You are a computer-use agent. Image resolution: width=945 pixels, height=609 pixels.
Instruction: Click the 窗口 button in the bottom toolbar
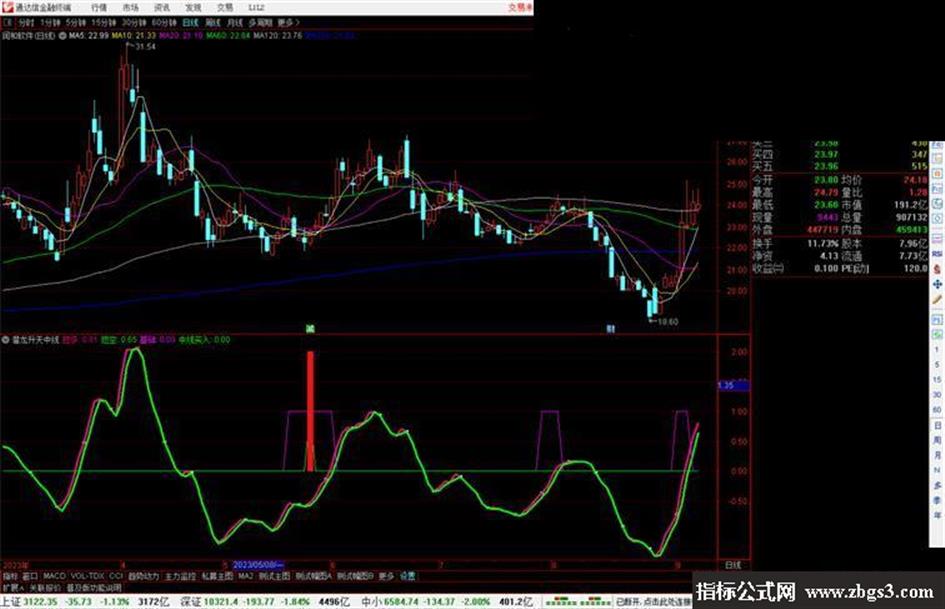coord(30,576)
